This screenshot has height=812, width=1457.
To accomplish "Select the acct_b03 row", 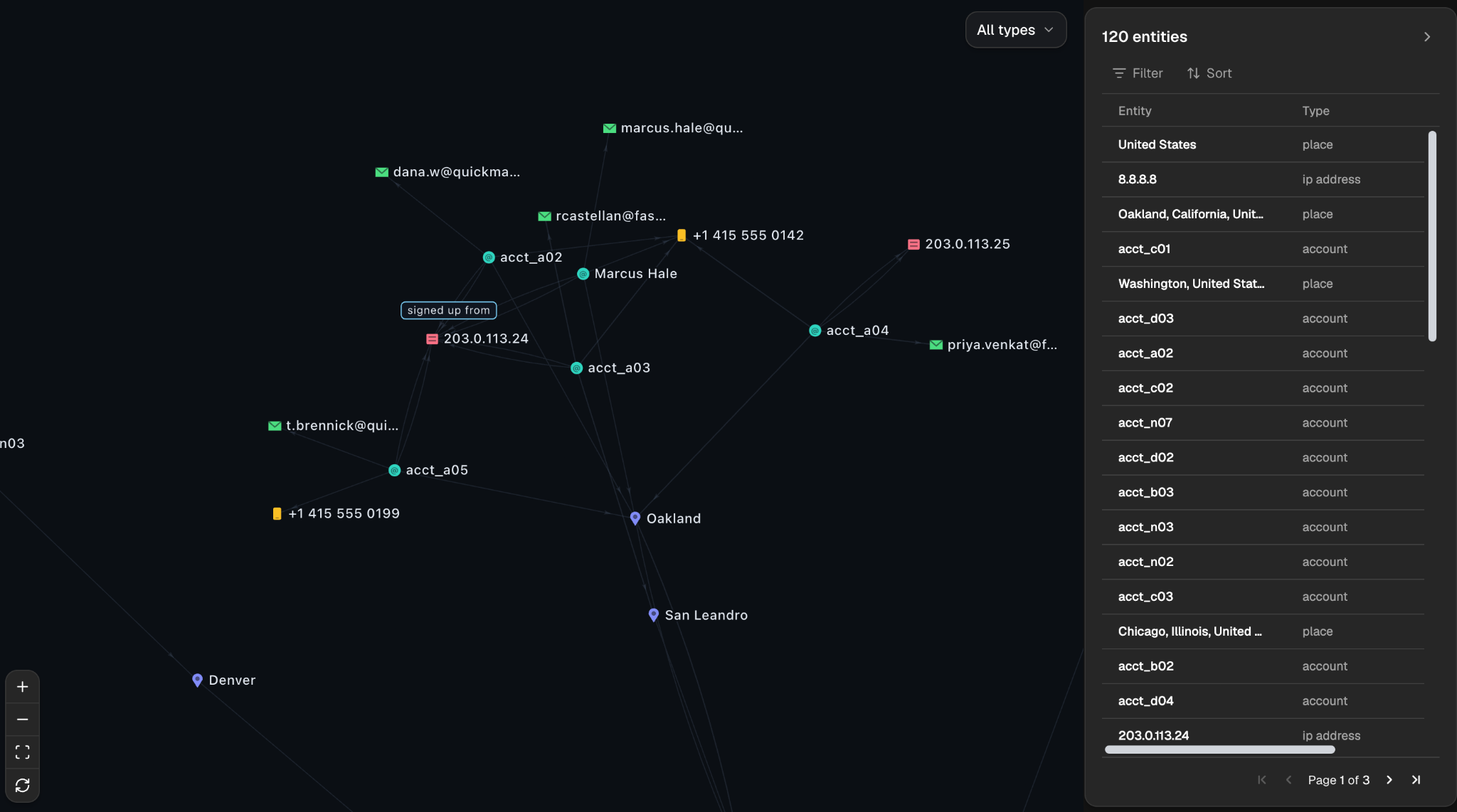I will click(x=1263, y=493).
